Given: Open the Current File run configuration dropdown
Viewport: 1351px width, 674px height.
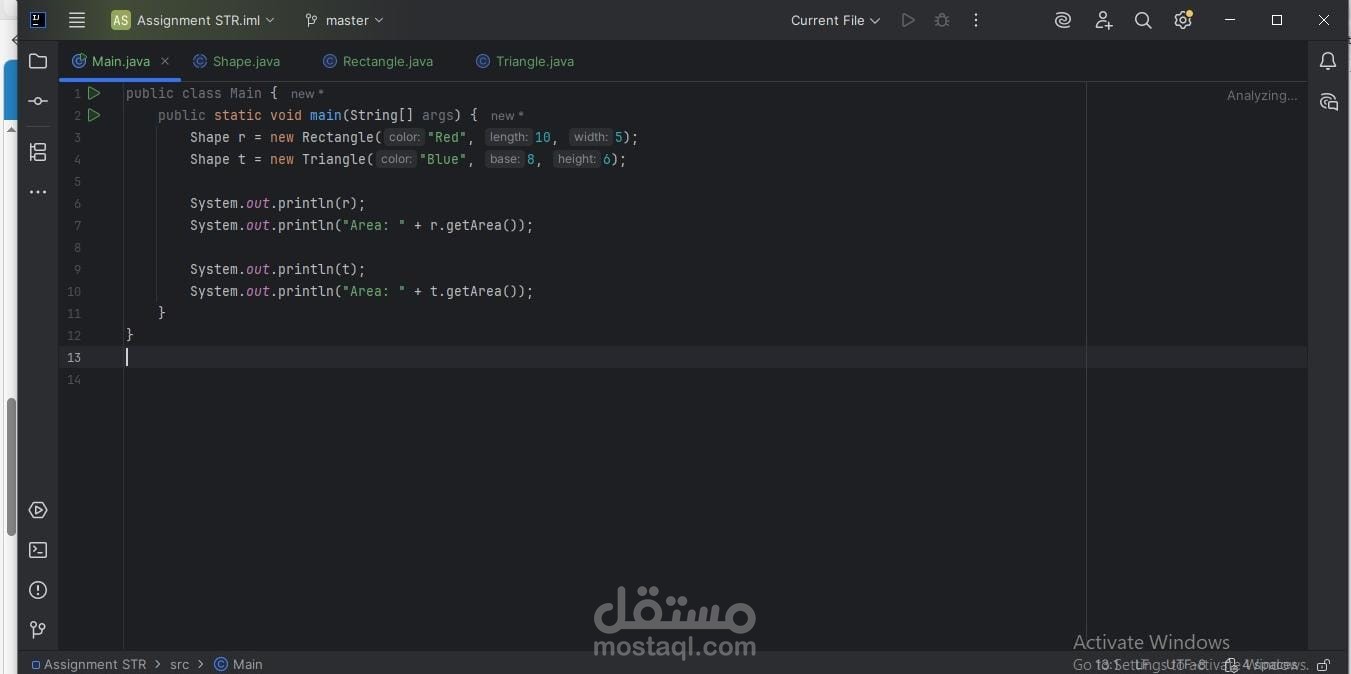Looking at the screenshot, I should [835, 20].
